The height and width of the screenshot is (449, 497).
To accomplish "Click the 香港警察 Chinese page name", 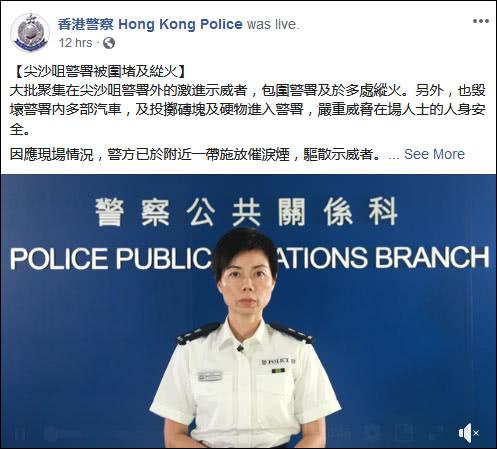I will (86, 24).
